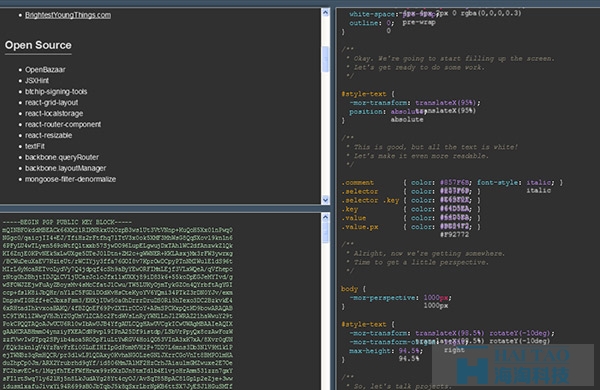Click the body selector
Viewport: 600px width, 390px height.
tap(349, 289)
